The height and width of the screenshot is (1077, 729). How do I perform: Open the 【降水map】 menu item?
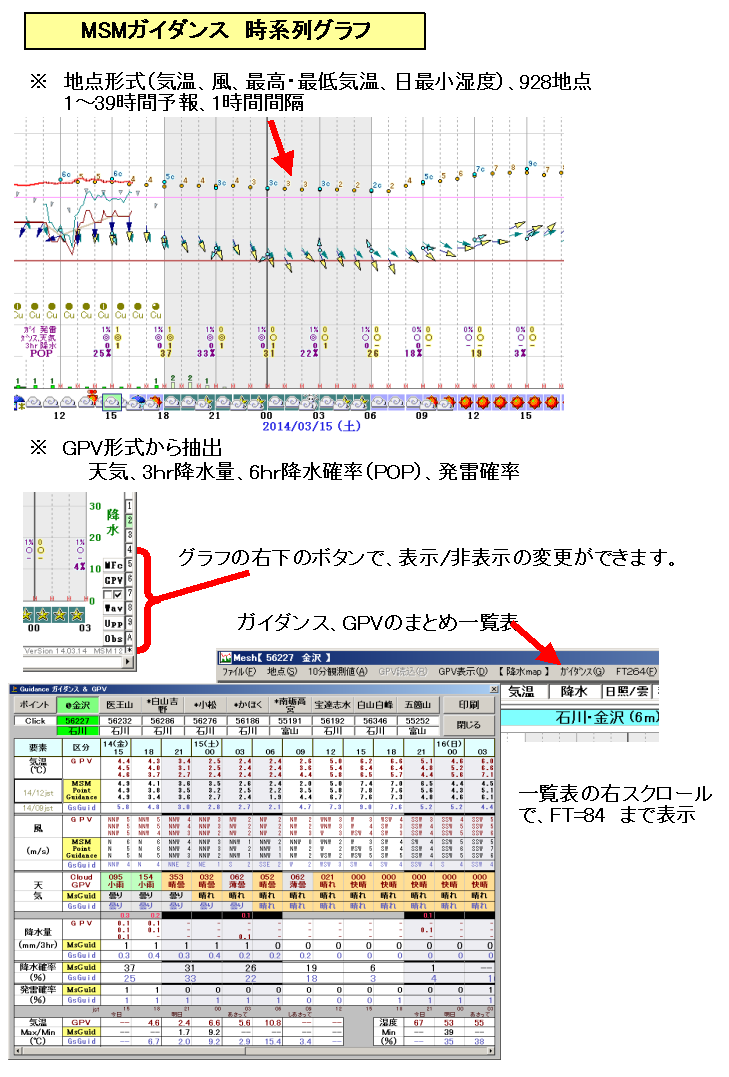pos(524,672)
